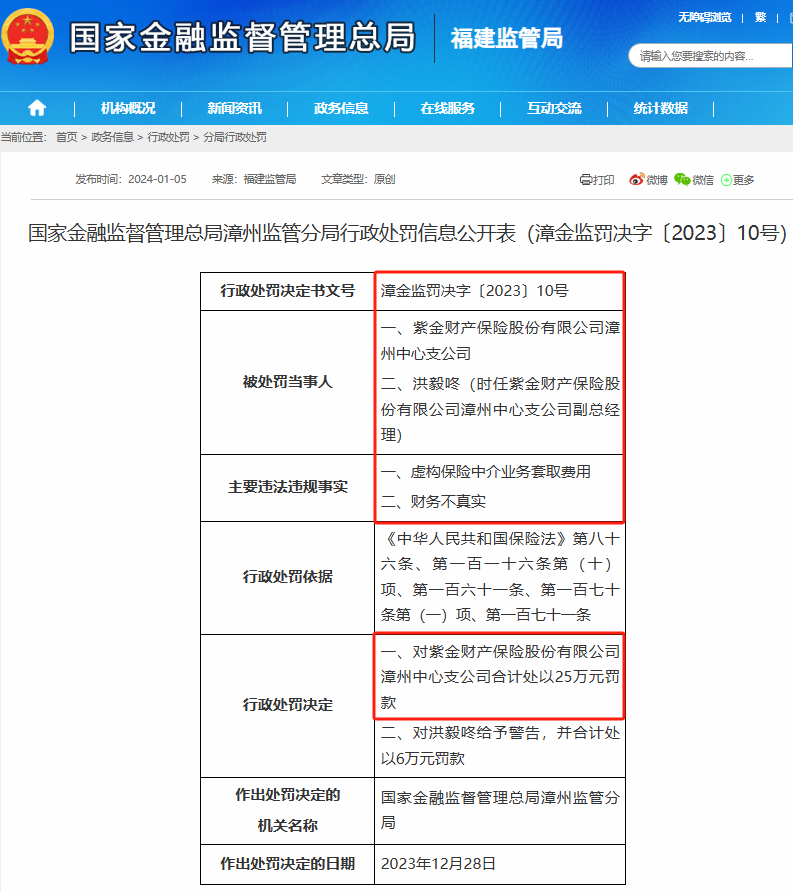Open the 政务信息 menu
The image size is (793, 892).
[x=341, y=108]
